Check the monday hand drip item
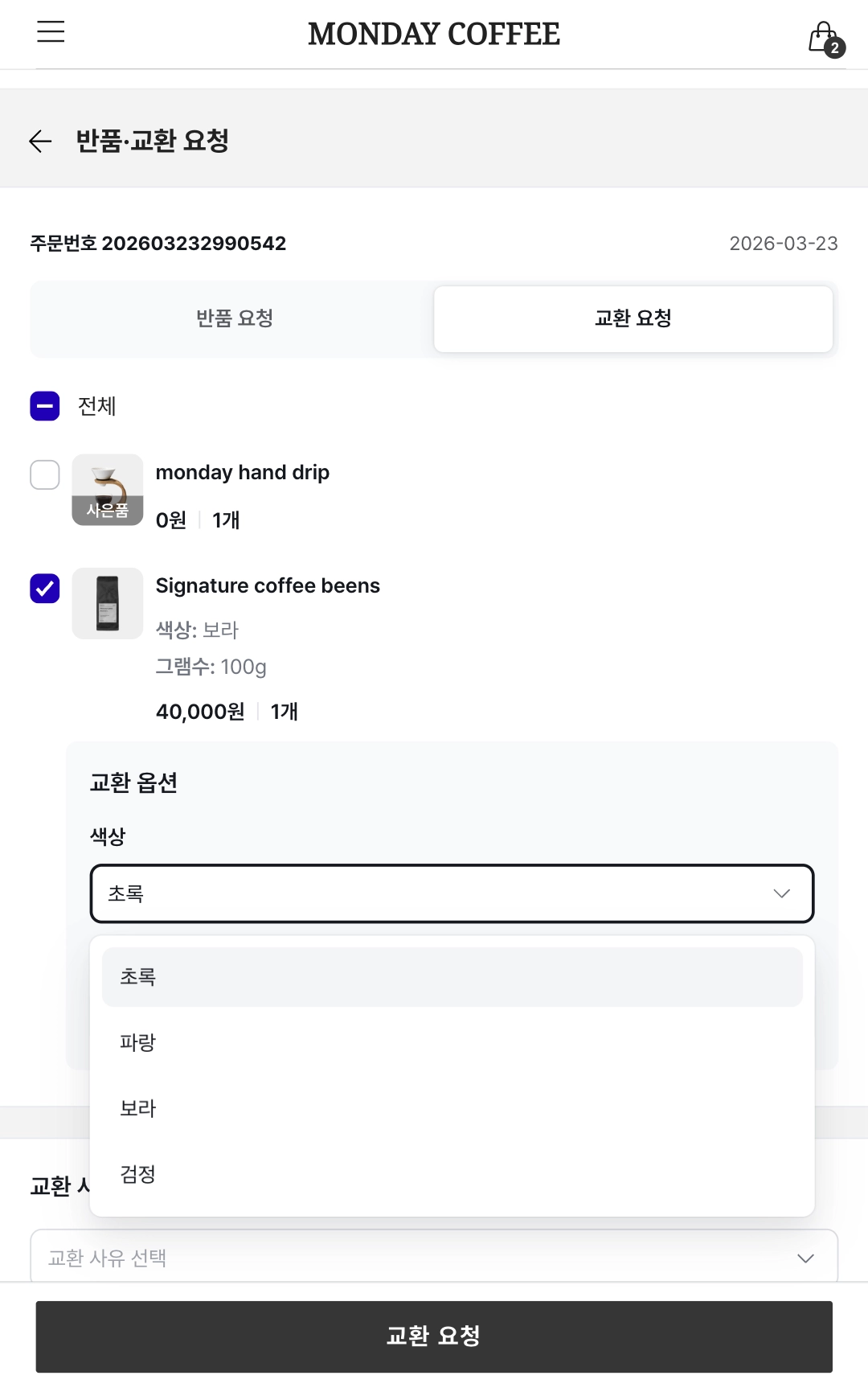 45,474
